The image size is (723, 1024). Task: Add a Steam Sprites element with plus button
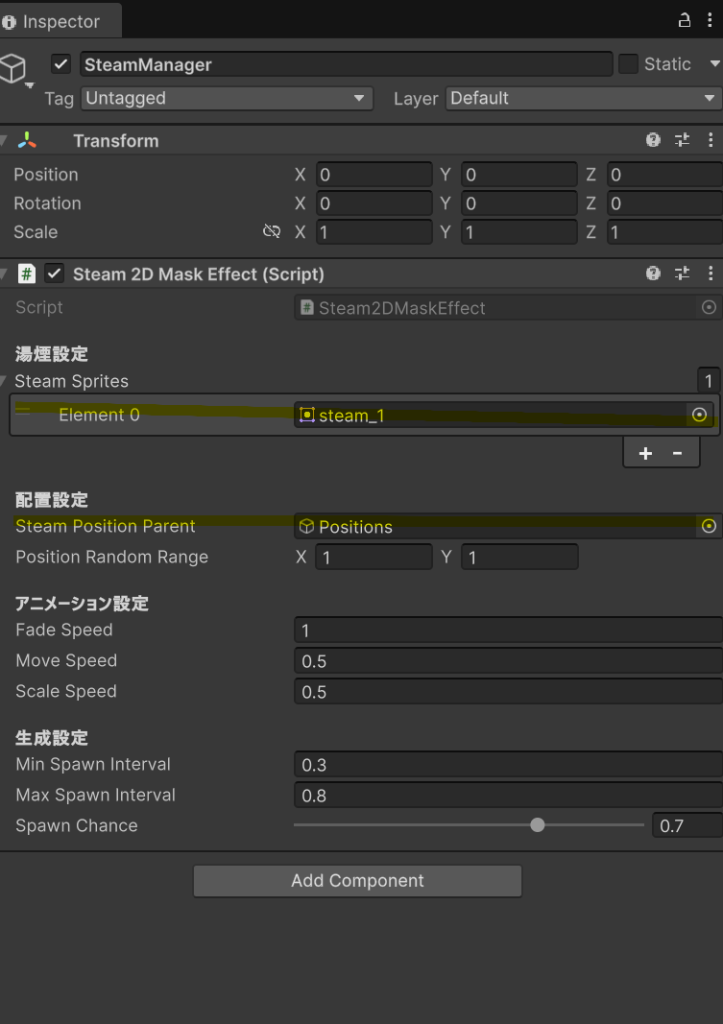(645, 453)
